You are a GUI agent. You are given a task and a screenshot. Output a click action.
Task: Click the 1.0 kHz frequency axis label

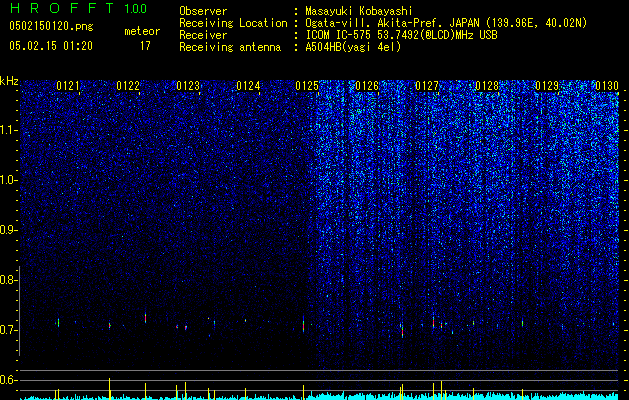(x=9, y=180)
